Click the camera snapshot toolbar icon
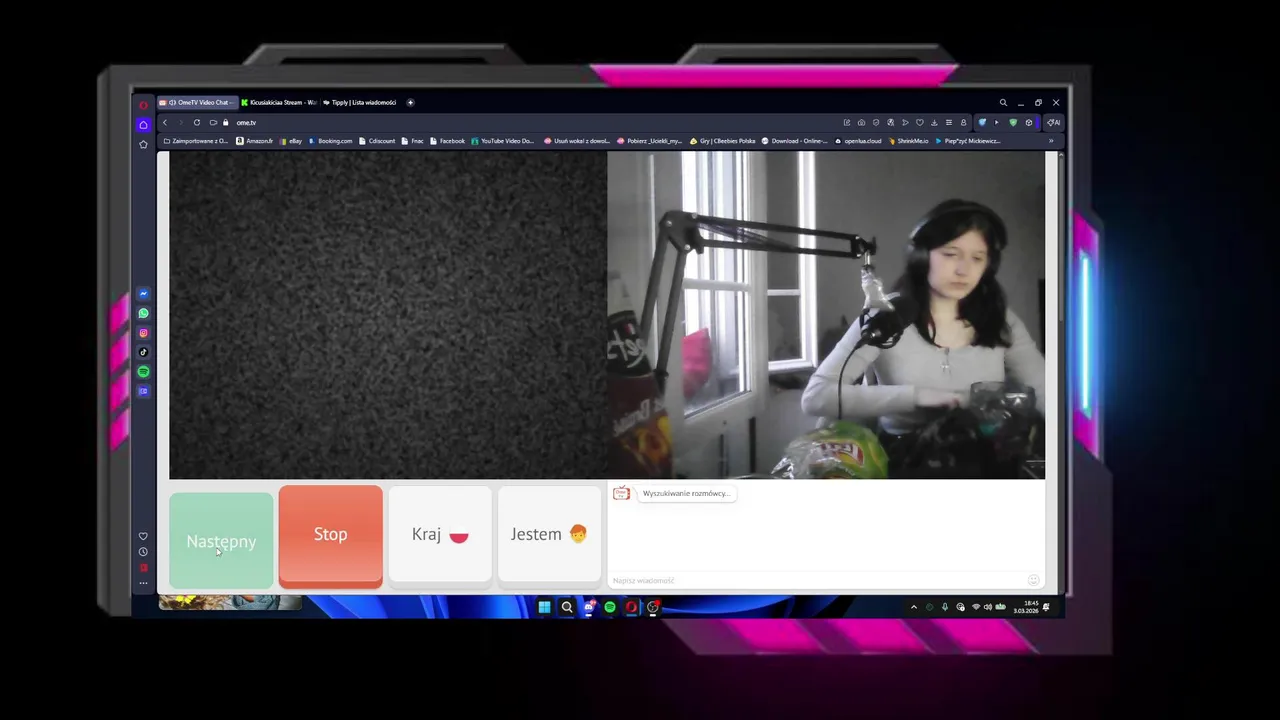The width and height of the screenshot is (1280, 720). tap(861, 122)
